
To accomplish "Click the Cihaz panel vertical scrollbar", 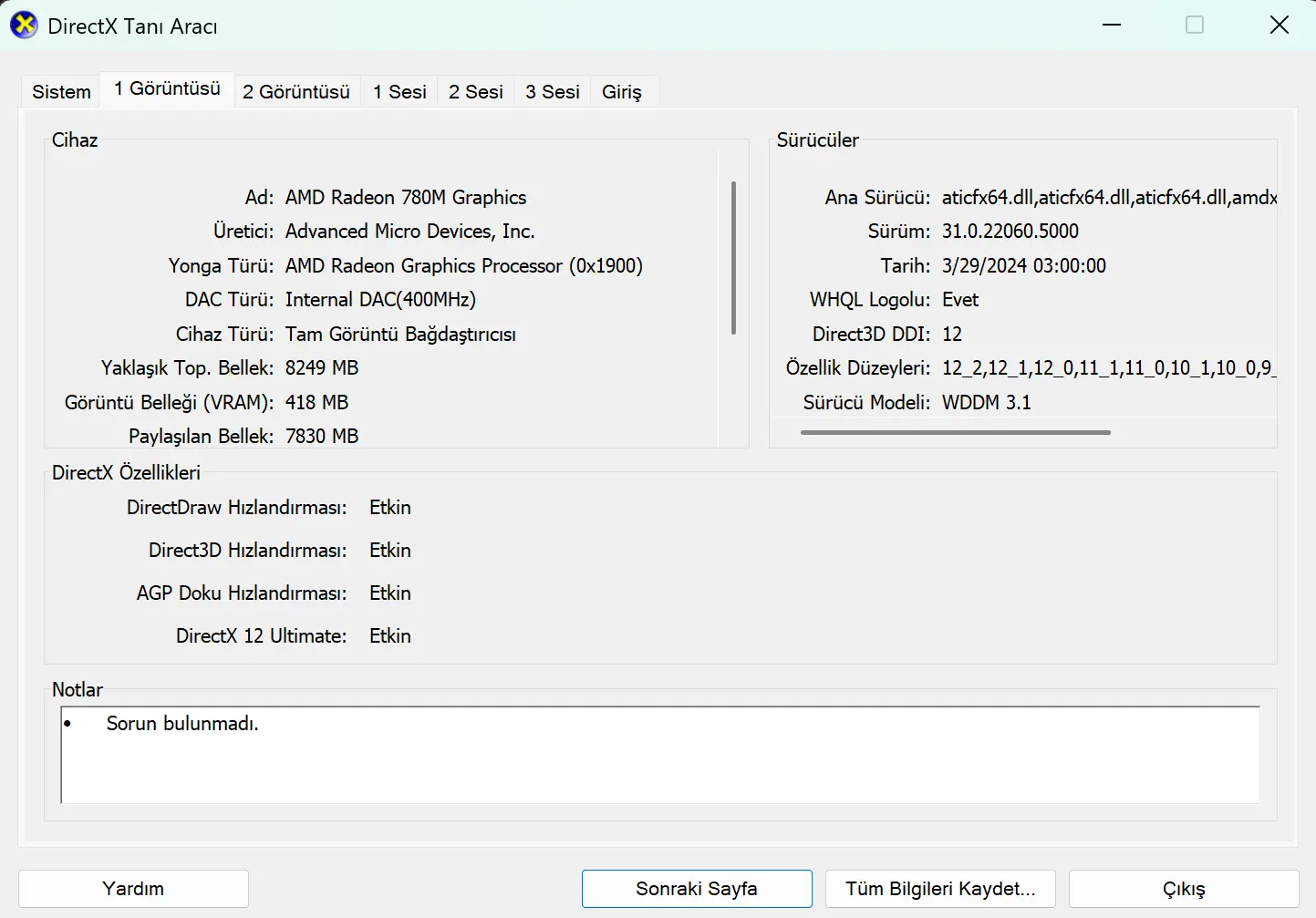I will (733, 258).
